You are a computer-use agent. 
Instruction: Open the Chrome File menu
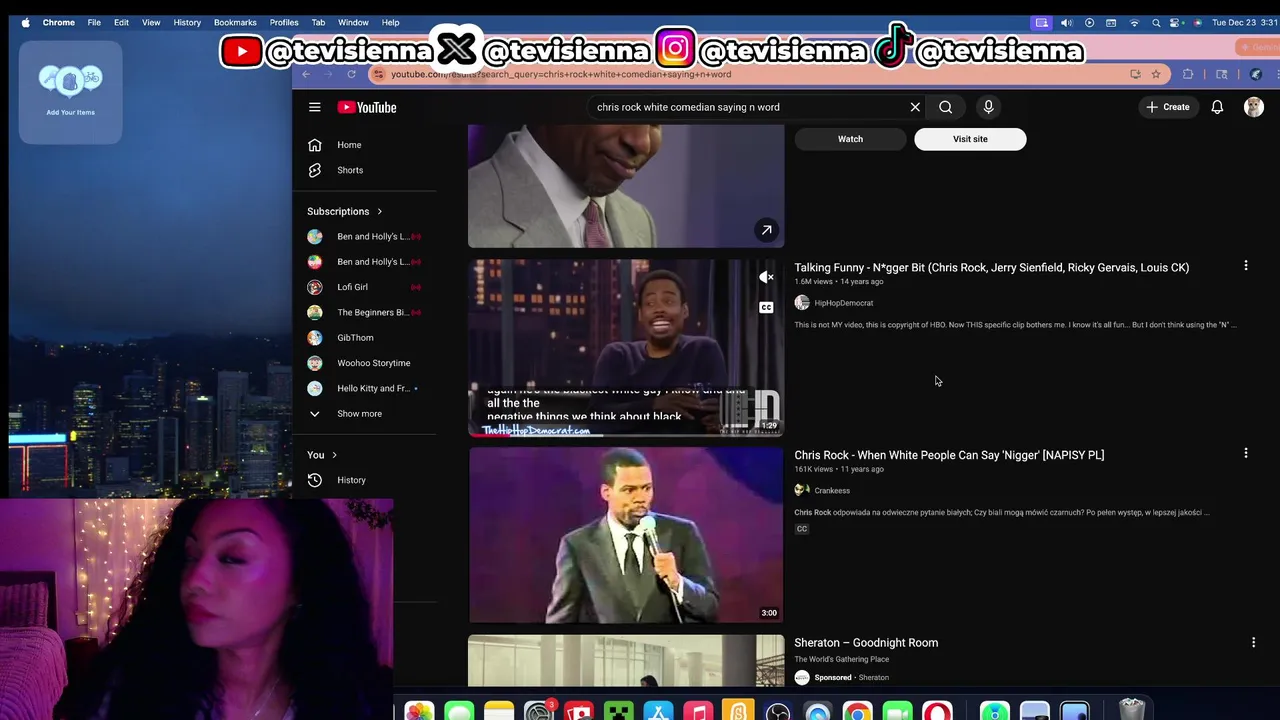pos(94,22)
